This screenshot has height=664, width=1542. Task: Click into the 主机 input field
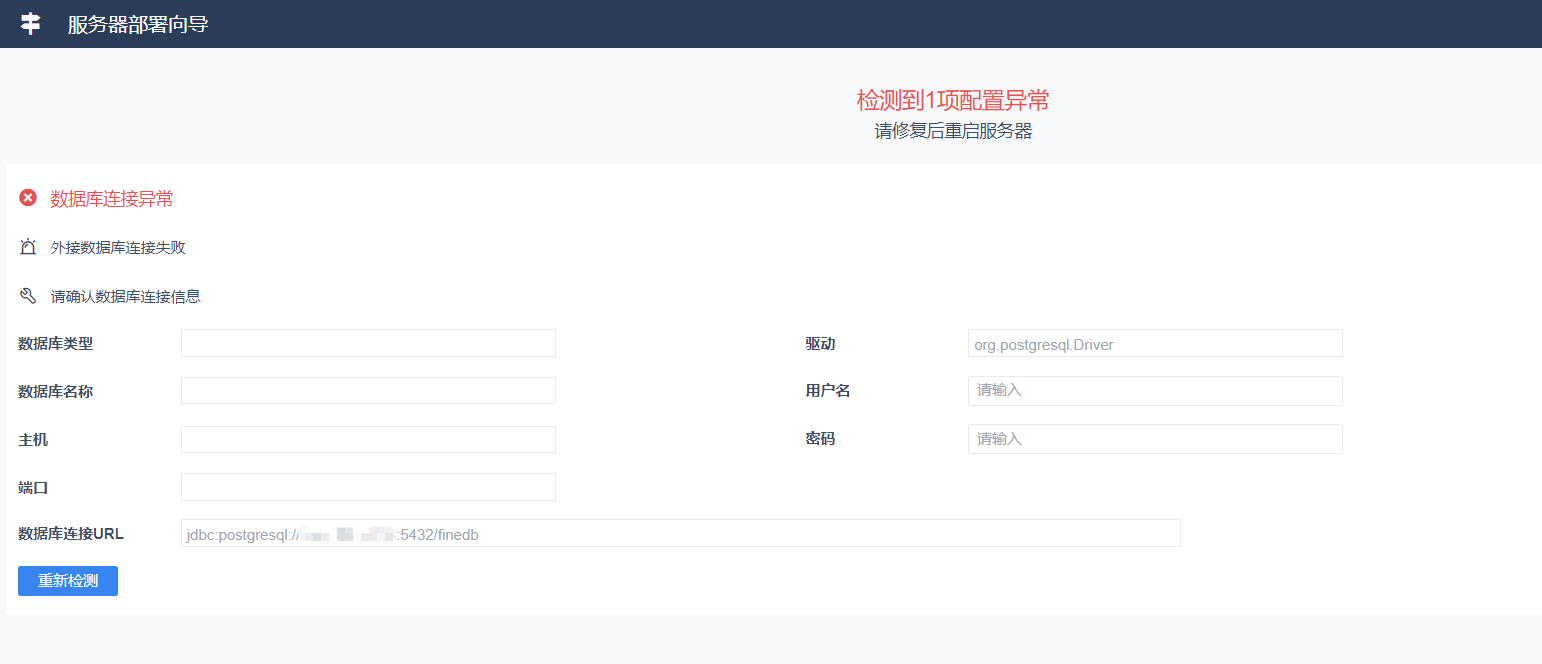point(368,439)
